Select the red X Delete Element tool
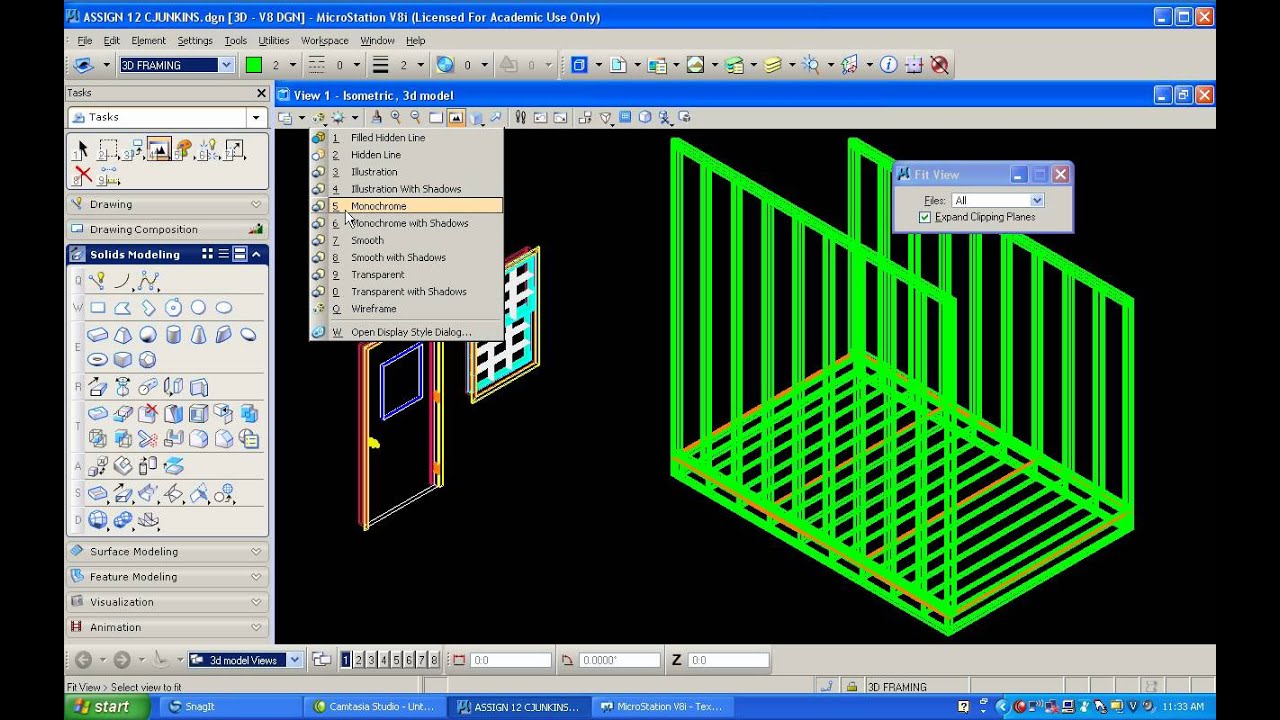This screenshot has height=720, width=1280. (82, 176)
